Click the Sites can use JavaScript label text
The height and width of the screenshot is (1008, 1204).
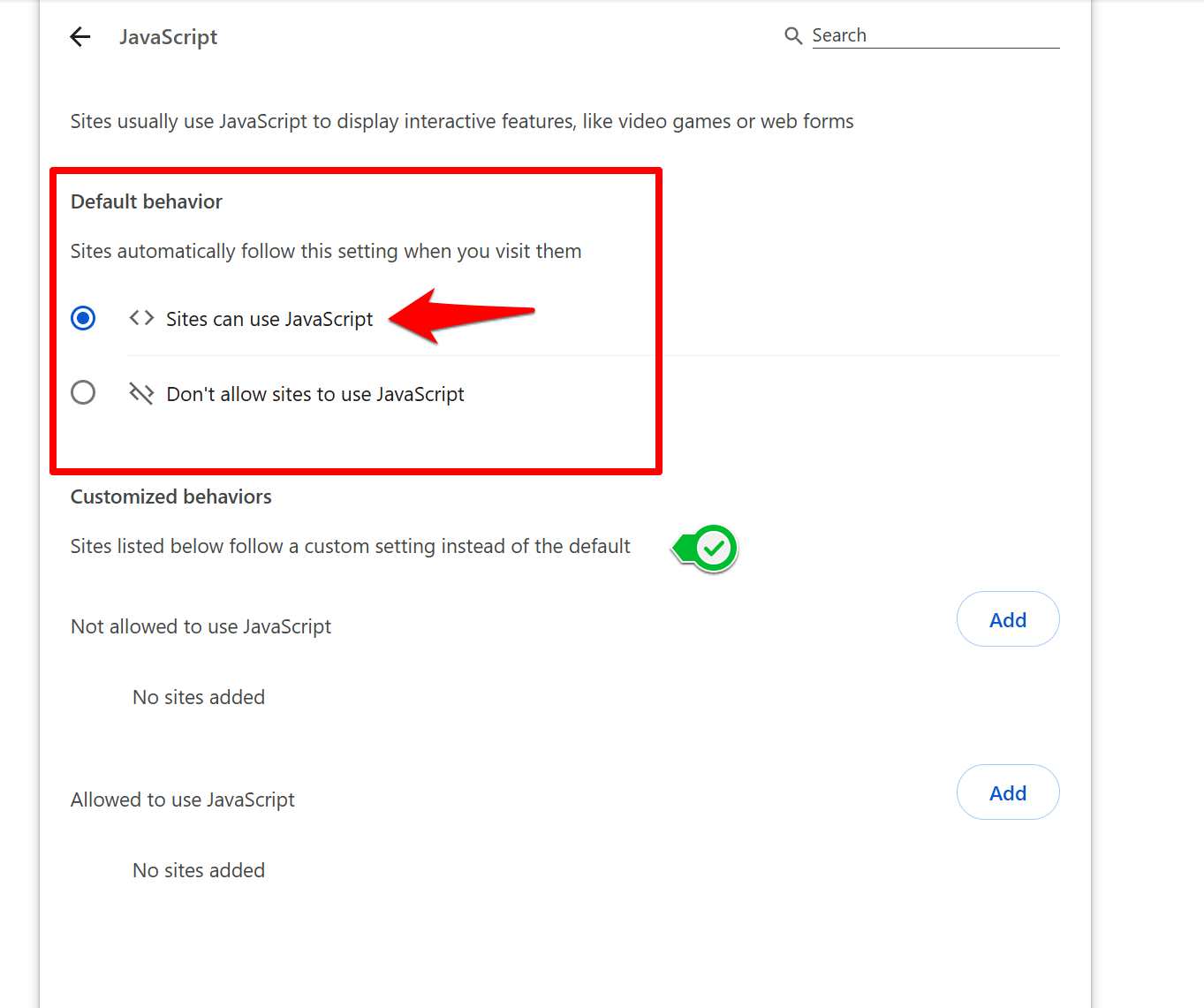point(269,319)
